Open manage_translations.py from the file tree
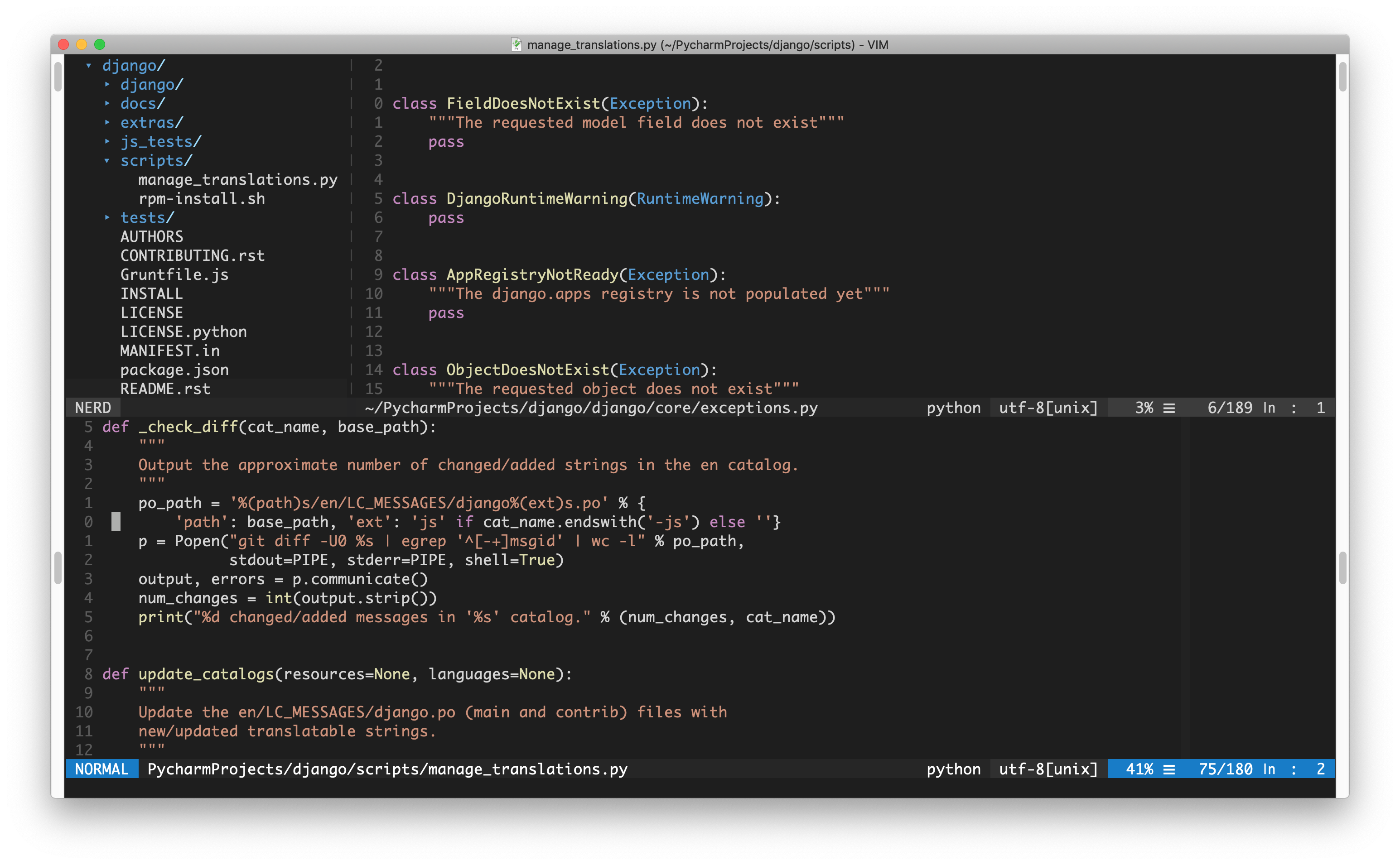Viewport: 1400px width, 865px height. tap(237, 179)
